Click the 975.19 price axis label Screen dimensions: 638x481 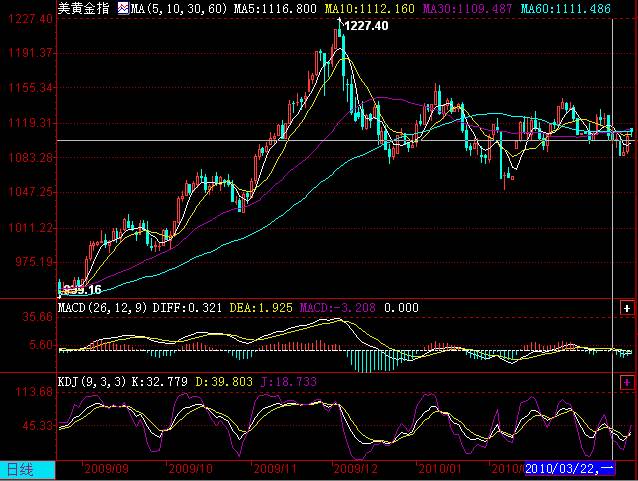click(35, 262)
